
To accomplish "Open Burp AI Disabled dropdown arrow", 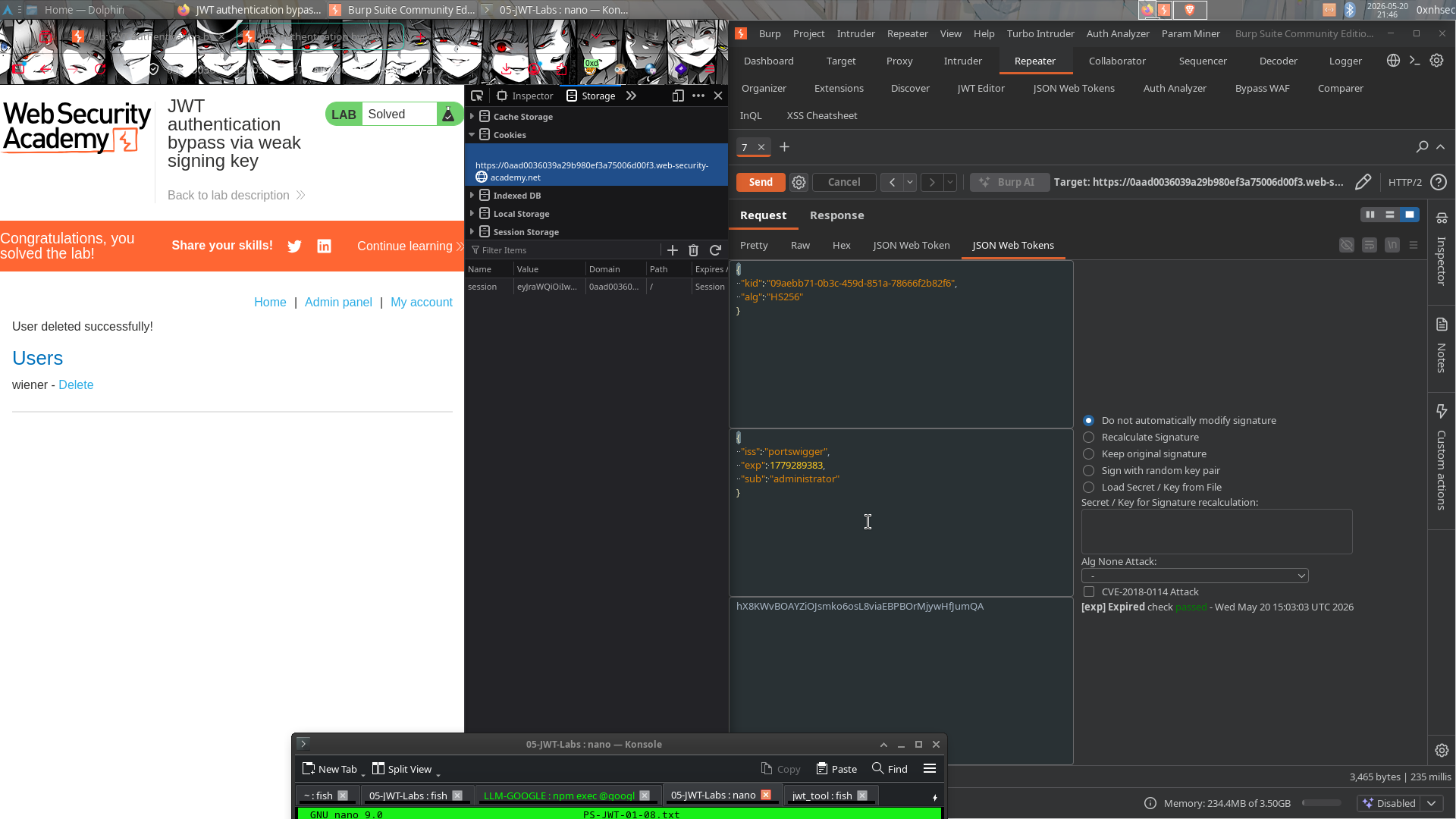I will point(1431,803).
